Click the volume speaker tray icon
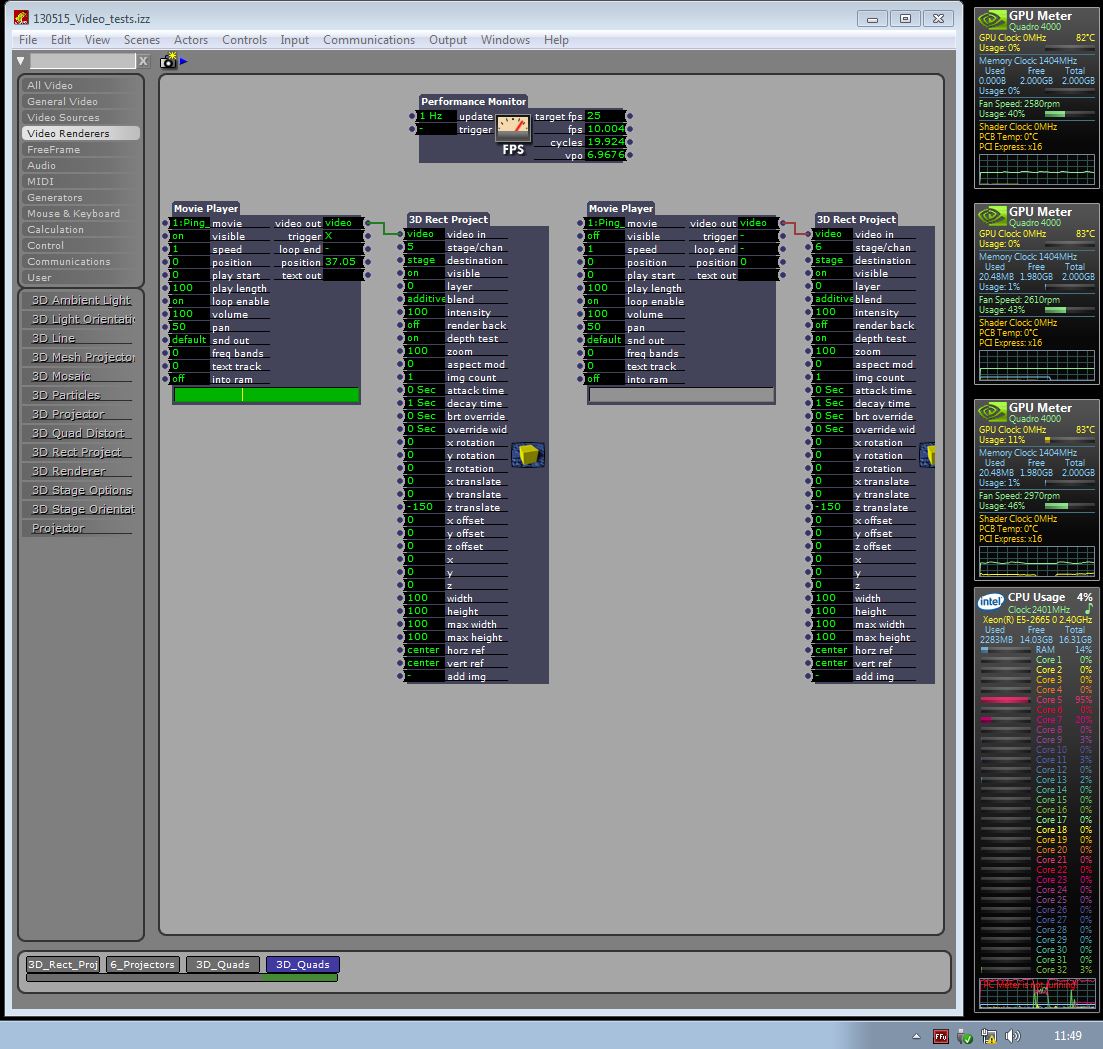Screen dimensions: 1103x1049 pos(1013,1036)
